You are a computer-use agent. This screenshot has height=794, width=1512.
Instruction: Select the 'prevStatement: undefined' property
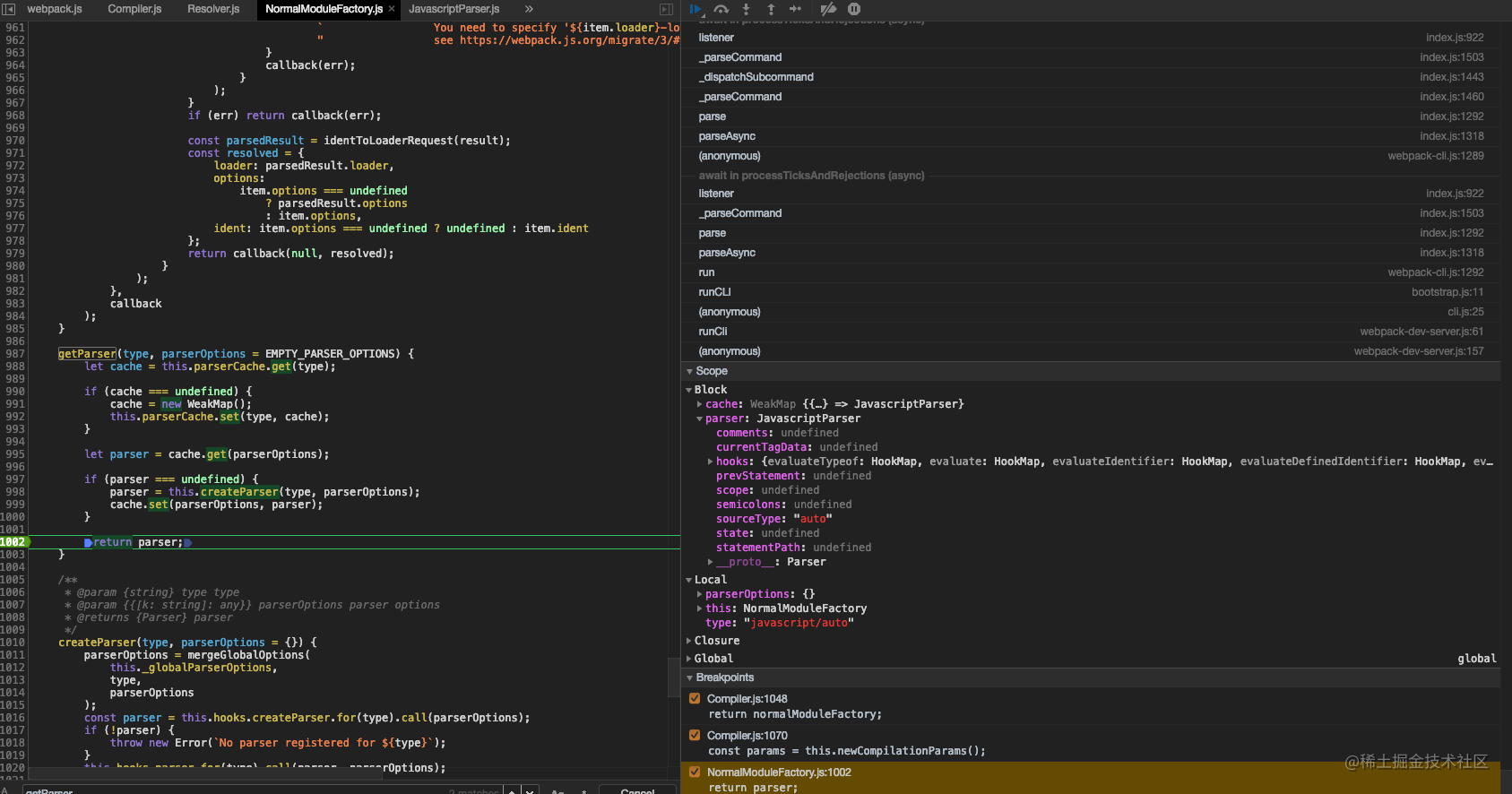(793, 476)
